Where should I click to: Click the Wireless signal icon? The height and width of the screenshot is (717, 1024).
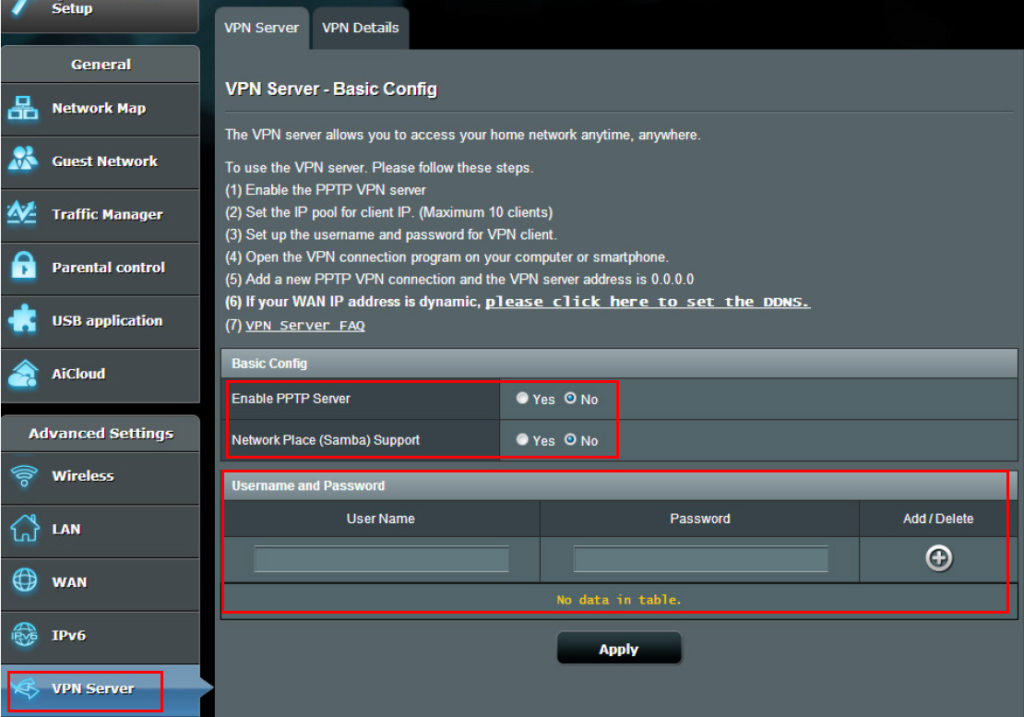click(x=24, y=476)
